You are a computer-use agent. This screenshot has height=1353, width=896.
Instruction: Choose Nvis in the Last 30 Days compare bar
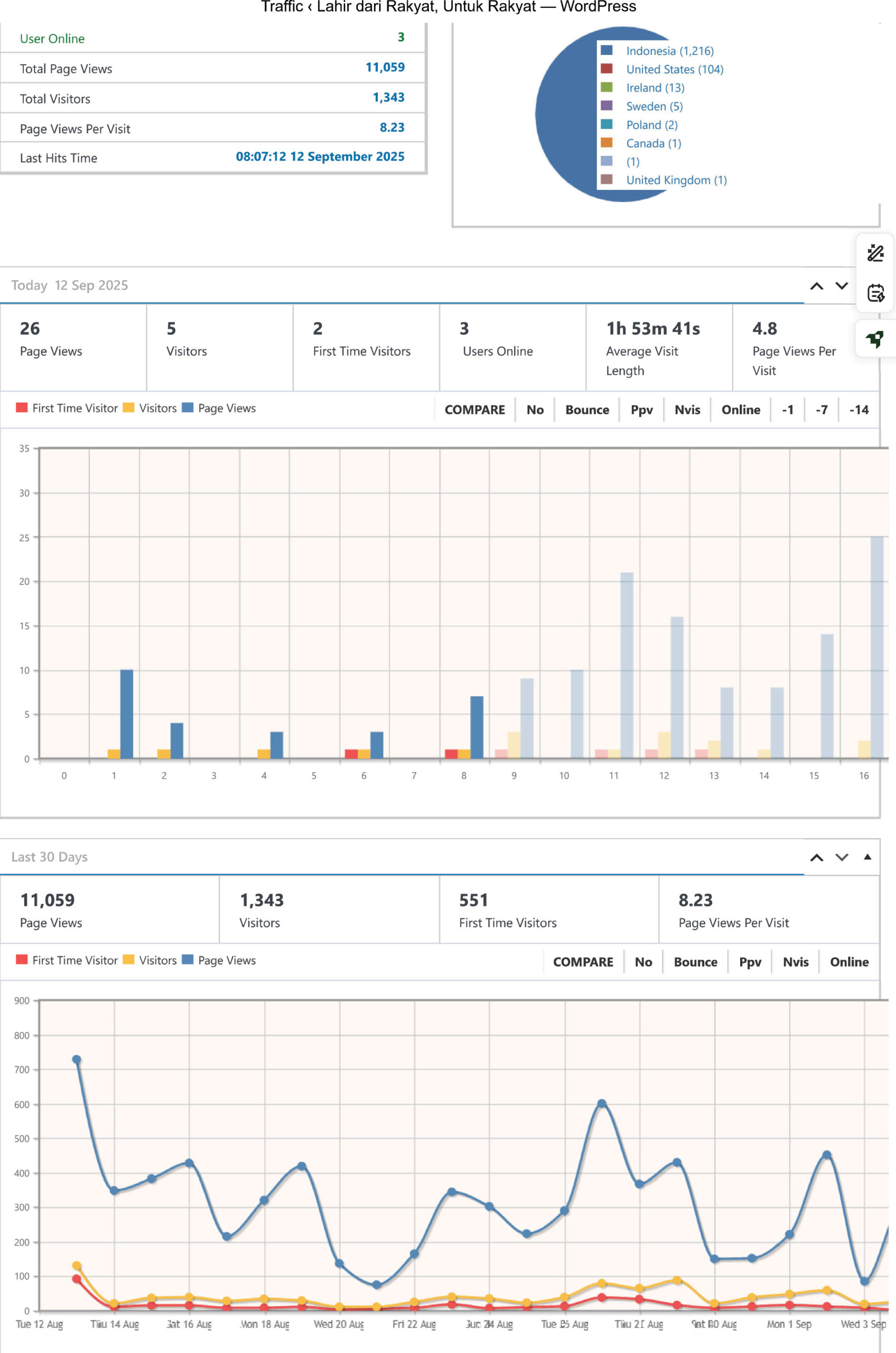[x=796, y=962]
